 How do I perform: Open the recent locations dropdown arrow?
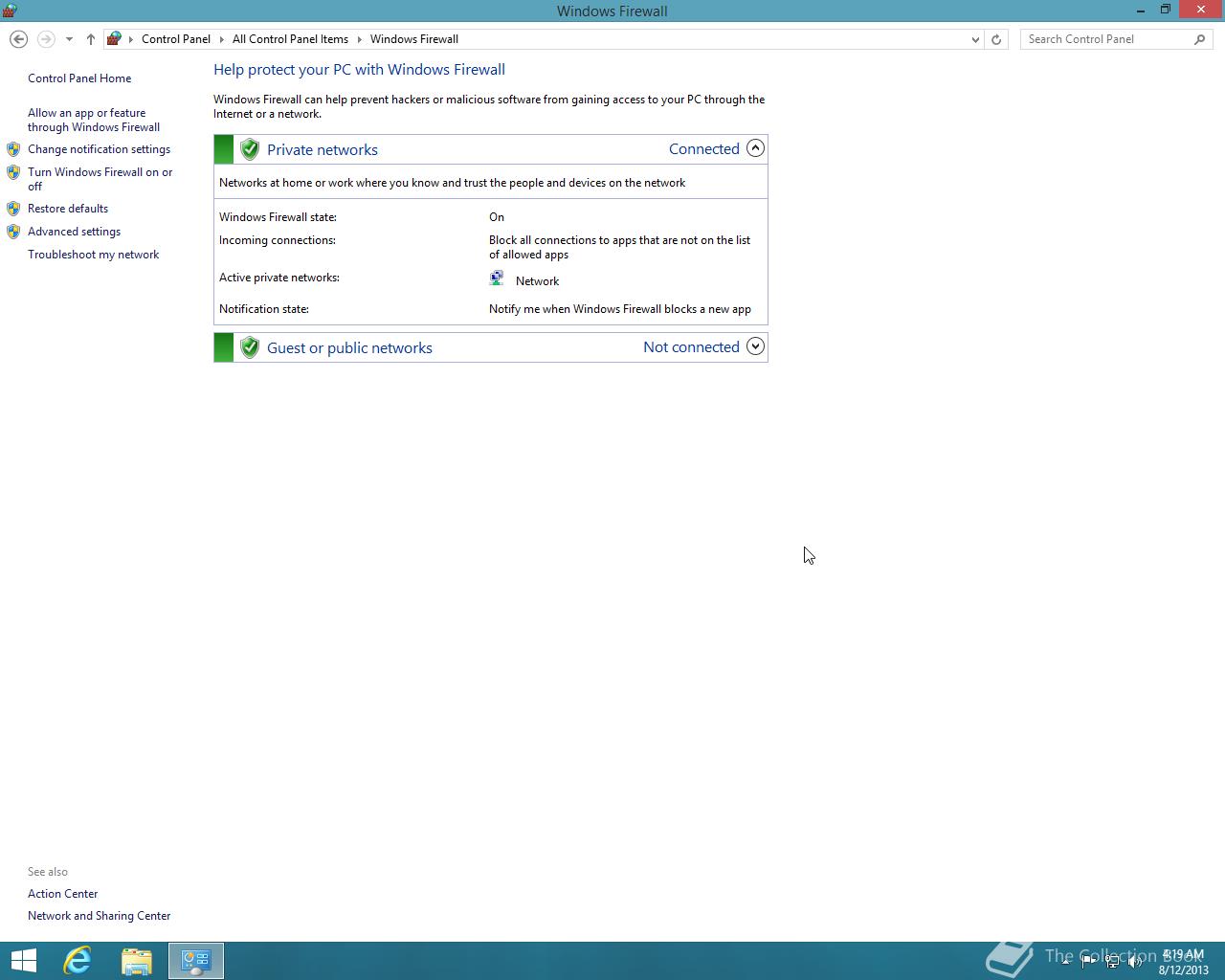coord(69,39)
